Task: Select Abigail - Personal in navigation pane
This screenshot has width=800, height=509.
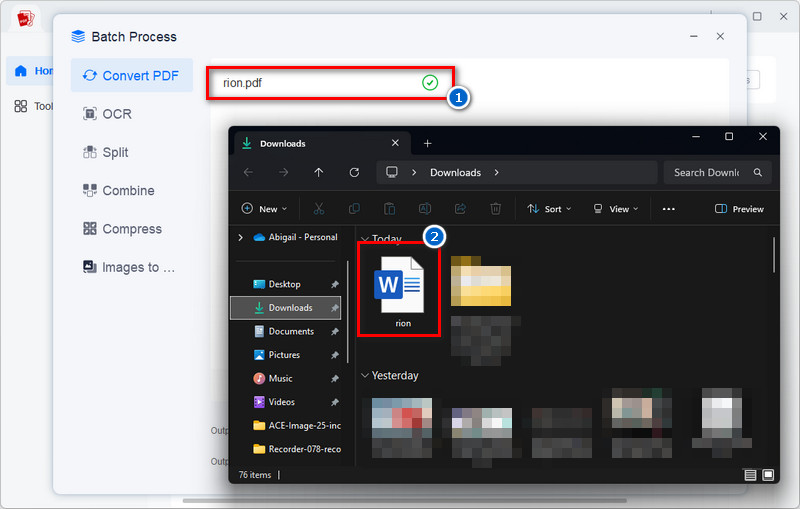Action: click(x=295, y=237)
